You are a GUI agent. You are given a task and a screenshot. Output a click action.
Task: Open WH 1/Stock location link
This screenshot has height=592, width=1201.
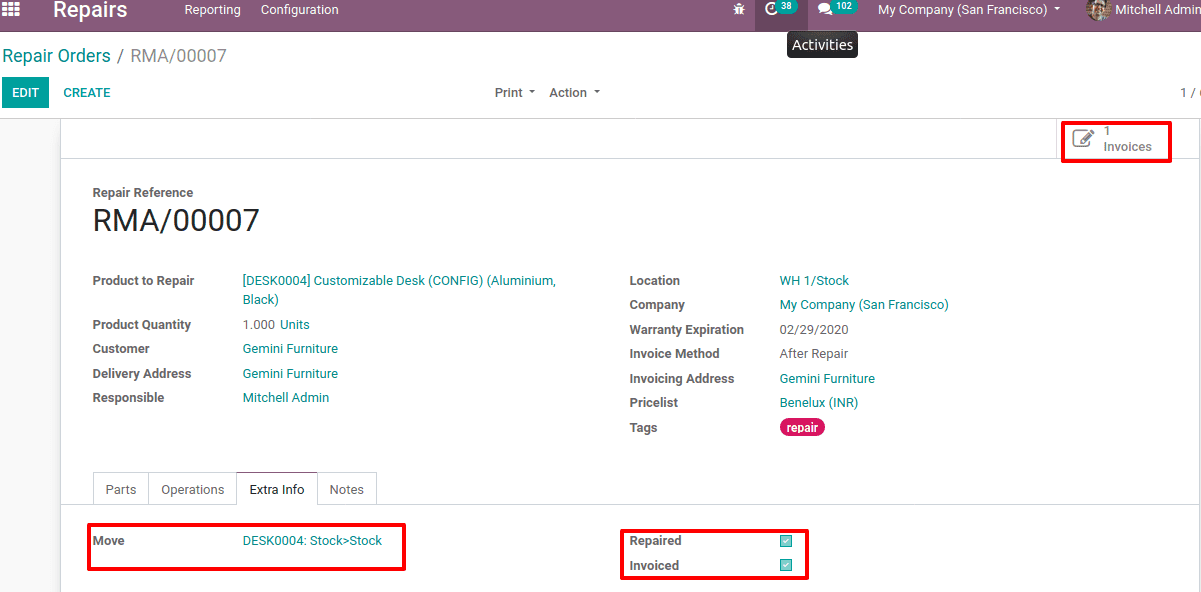click(814, 281)
